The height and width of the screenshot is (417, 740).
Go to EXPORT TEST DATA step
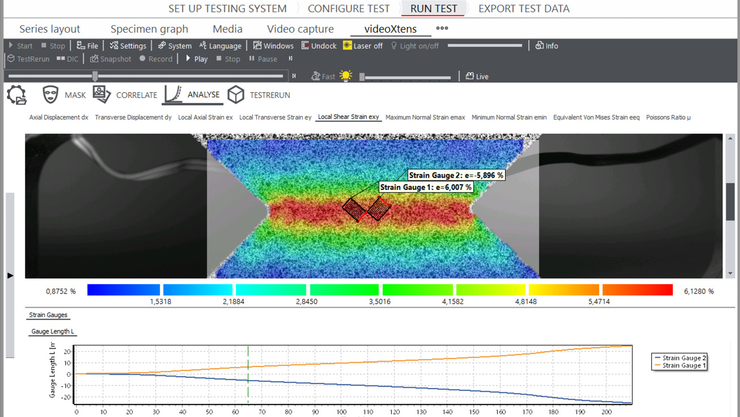(523, 8)
